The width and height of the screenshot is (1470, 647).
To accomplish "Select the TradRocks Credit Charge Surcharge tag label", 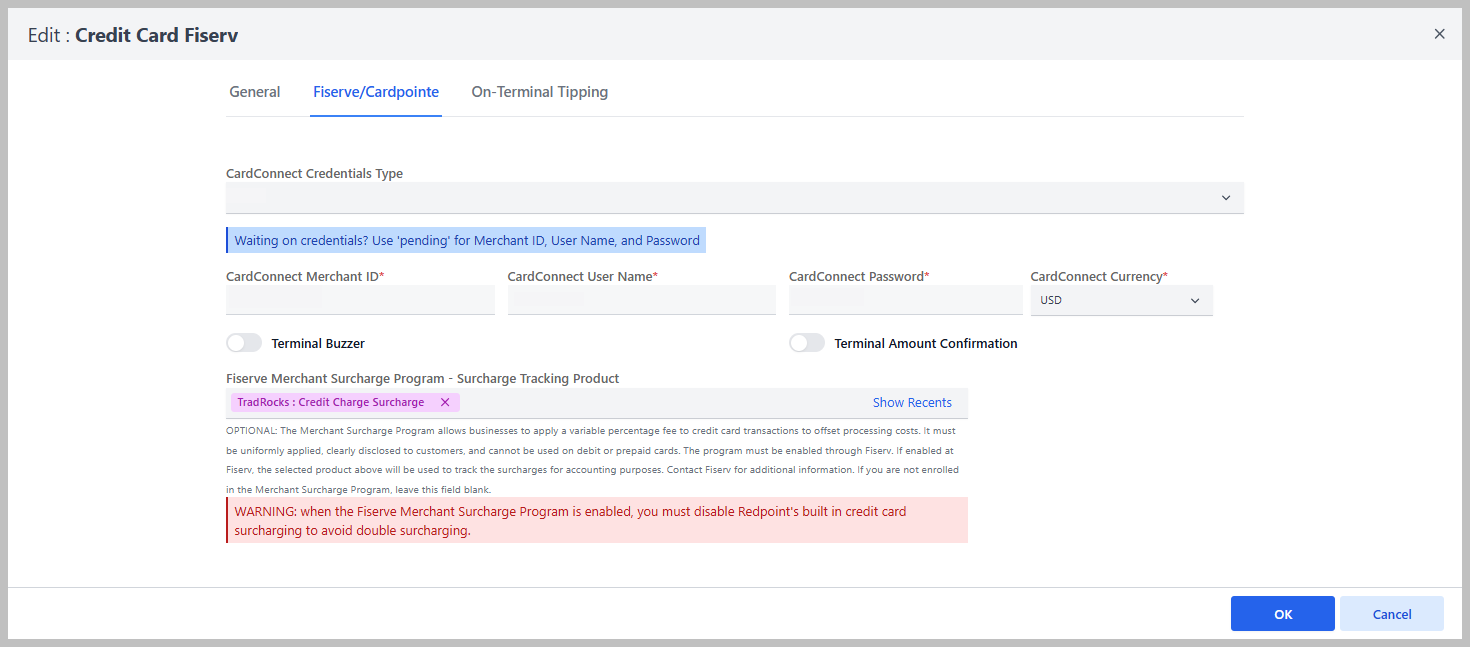I will pos(330,403).
